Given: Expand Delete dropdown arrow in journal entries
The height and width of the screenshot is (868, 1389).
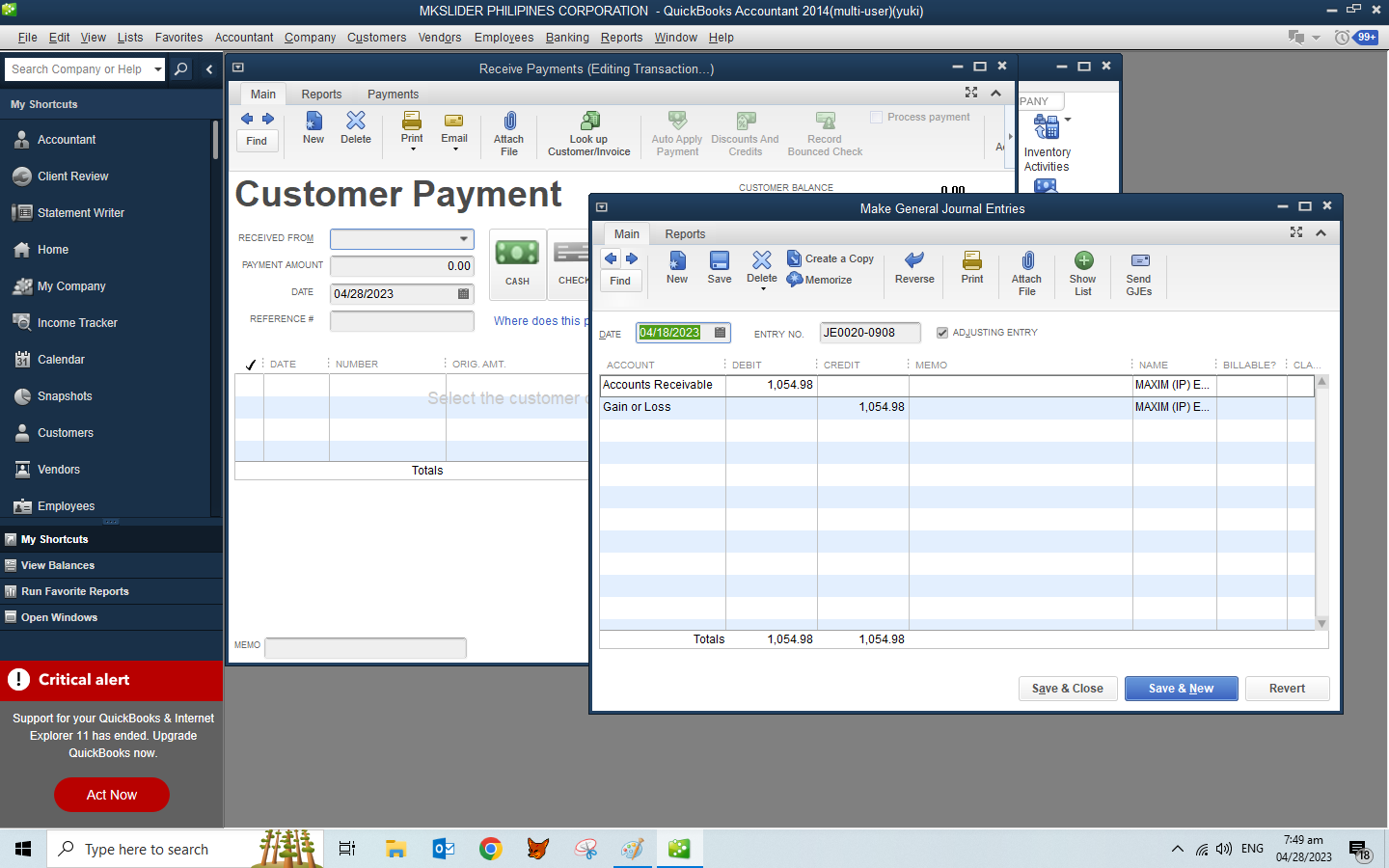Looking at the screenshot, I should (762, 289).
